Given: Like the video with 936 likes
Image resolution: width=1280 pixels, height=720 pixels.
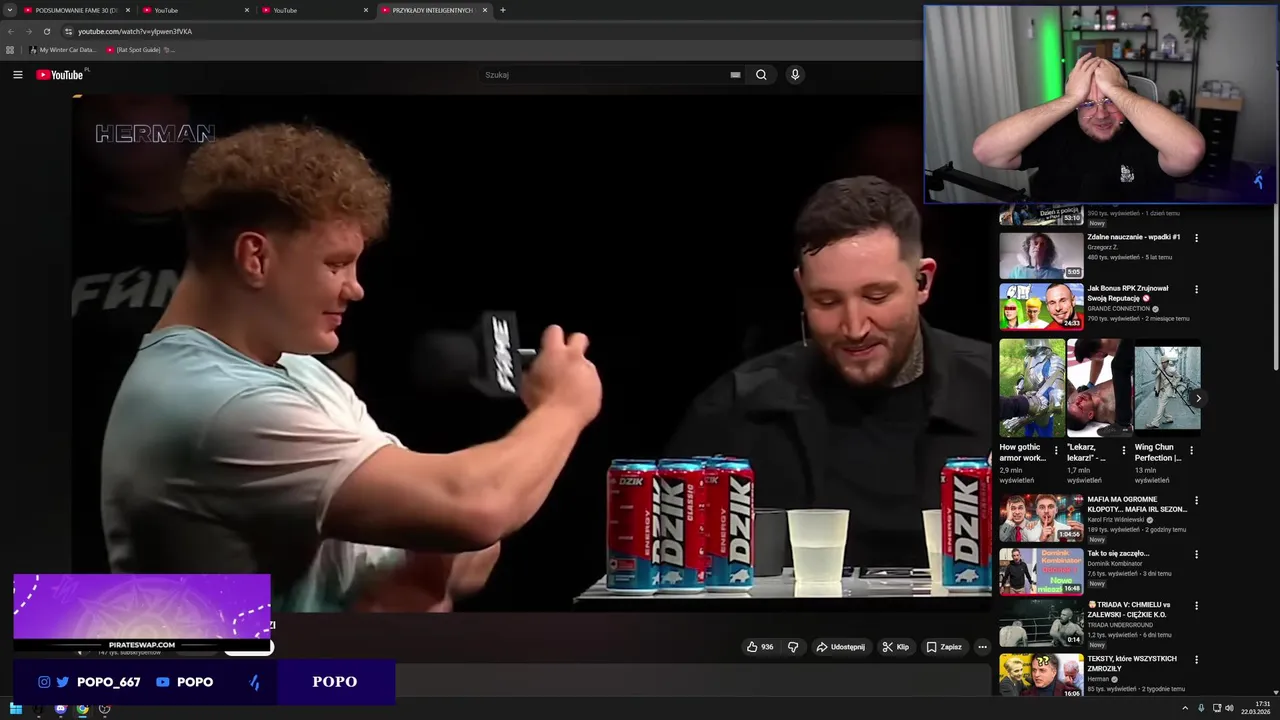Looking at the screenshot, I should coord(760,647).
